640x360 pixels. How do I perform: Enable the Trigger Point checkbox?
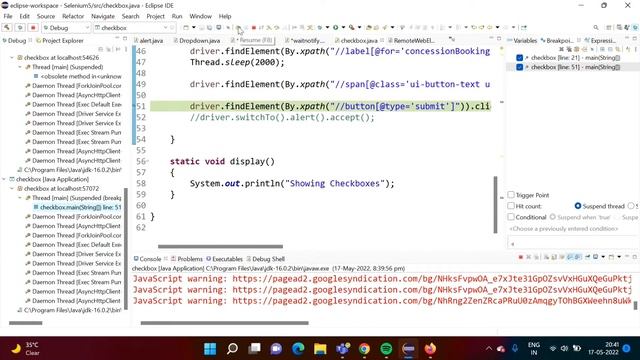tap(511, 195)
